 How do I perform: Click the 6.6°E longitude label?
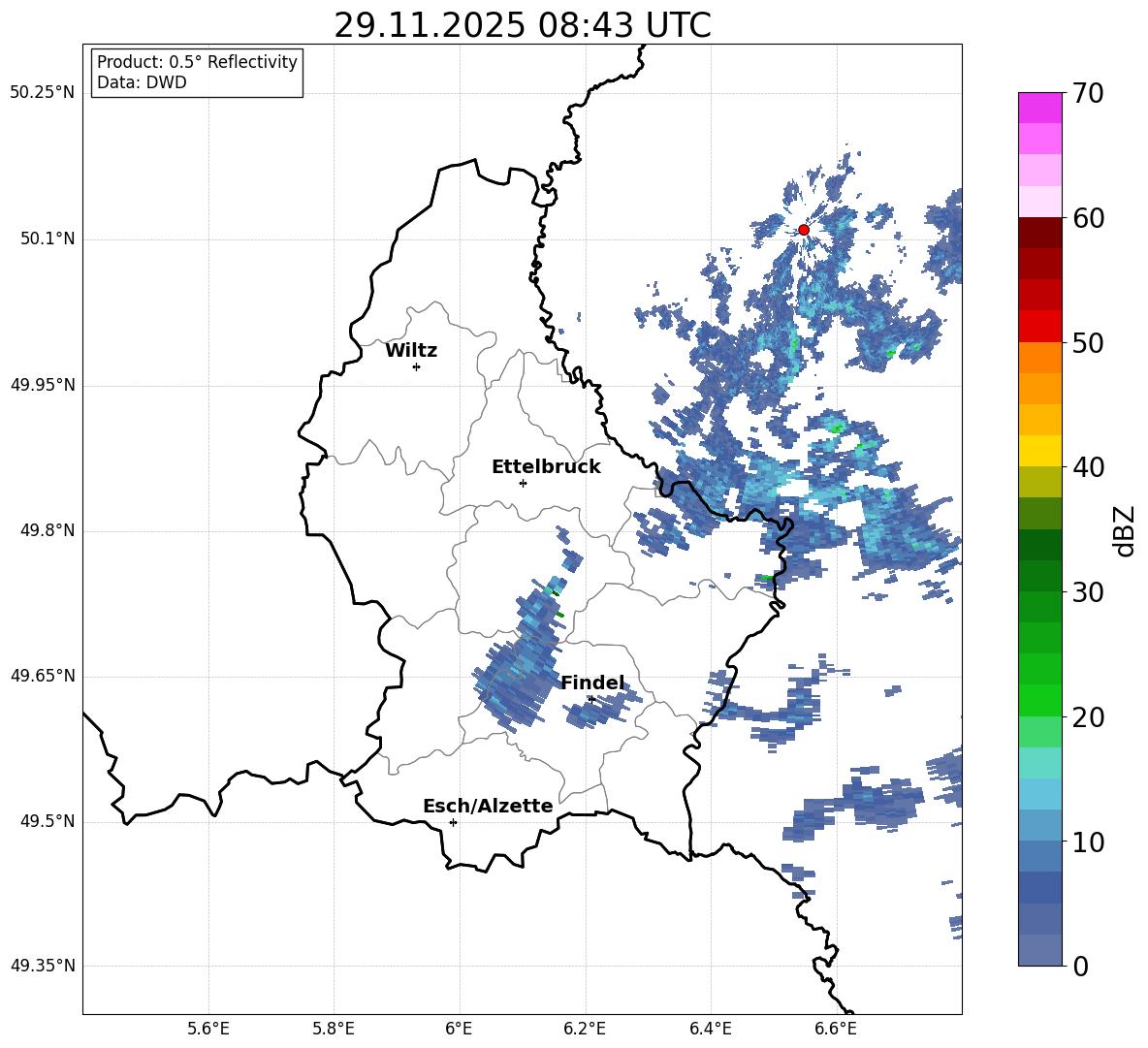click(x=836, y=1029)
